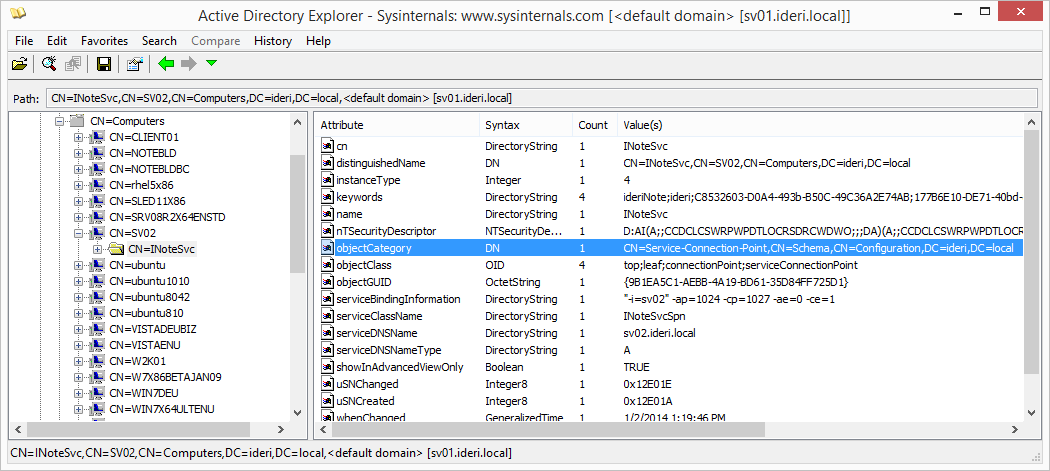Click attribute icon beside nTSecurityDescriptor
This screenshot has height=471, width=1050.
pos(327,231)
